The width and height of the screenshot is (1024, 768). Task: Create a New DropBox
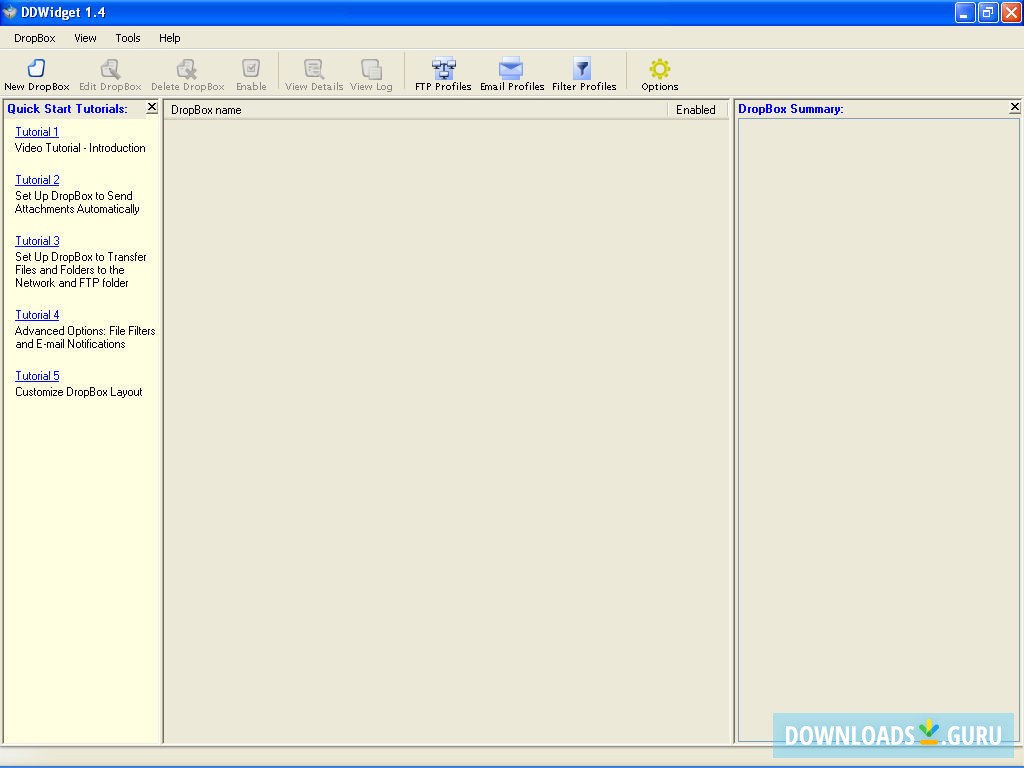point(36,72)
